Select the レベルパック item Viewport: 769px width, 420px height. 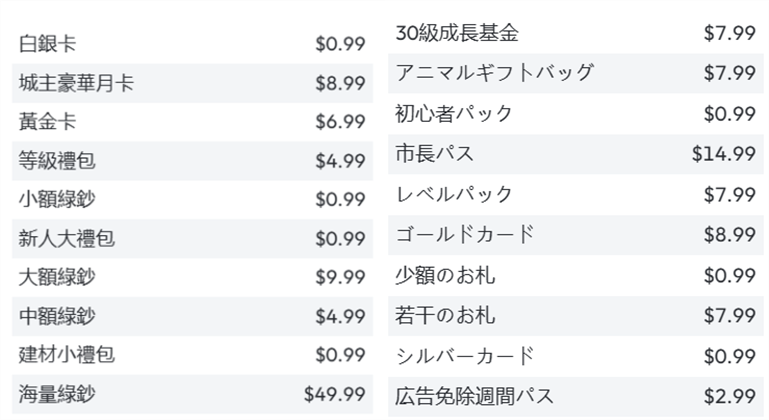click(454, 194)
